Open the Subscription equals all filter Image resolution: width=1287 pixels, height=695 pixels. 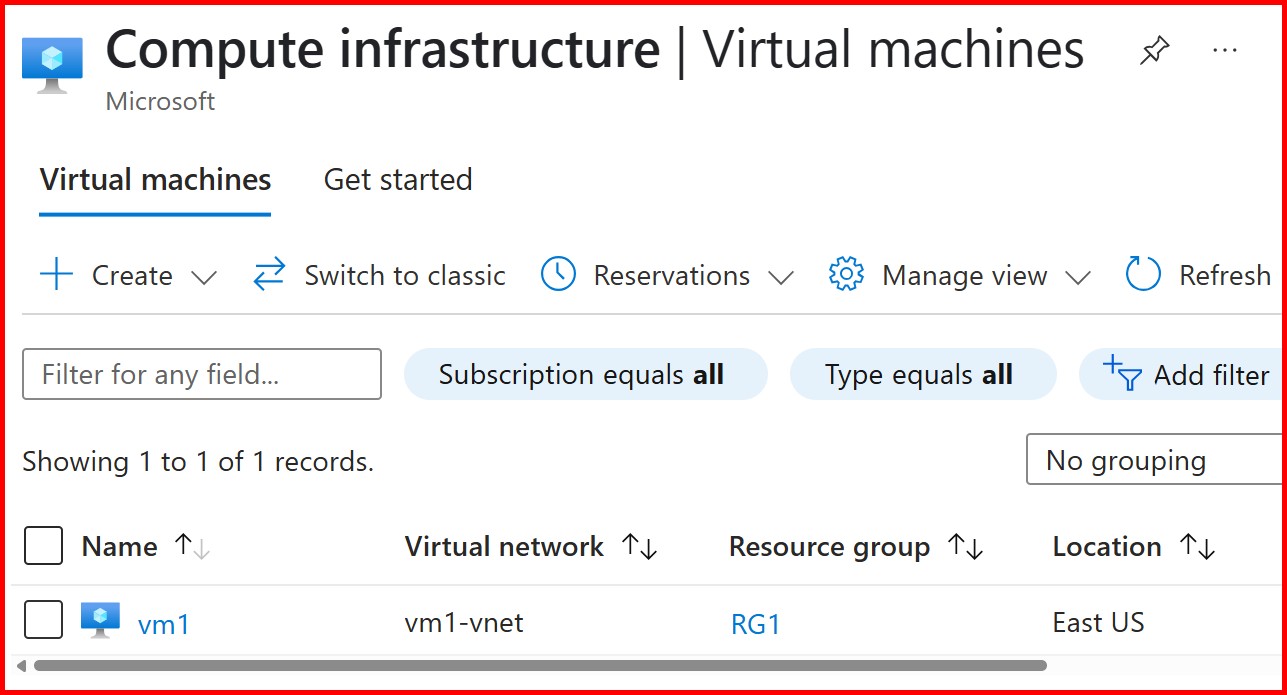pos(585,374)
